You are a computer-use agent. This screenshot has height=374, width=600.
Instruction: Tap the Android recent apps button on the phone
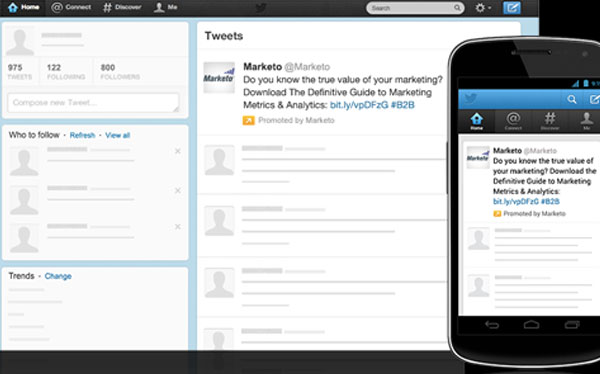point(572,325)
